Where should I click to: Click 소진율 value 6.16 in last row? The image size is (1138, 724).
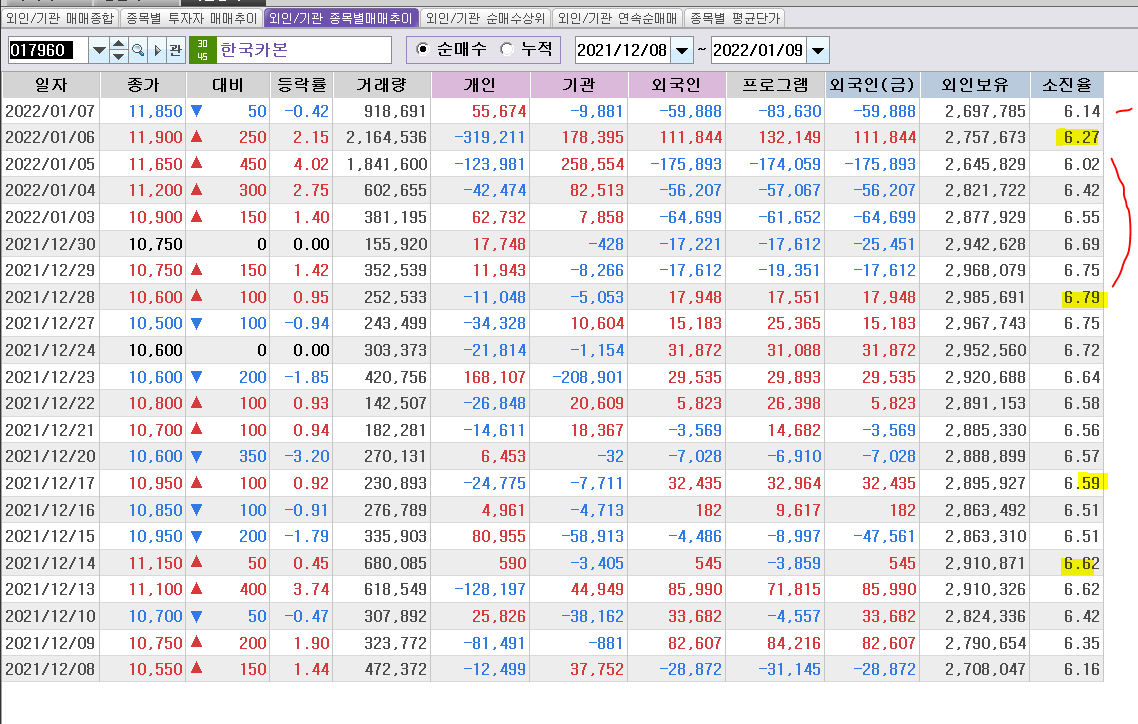[x=1081, y=669]
